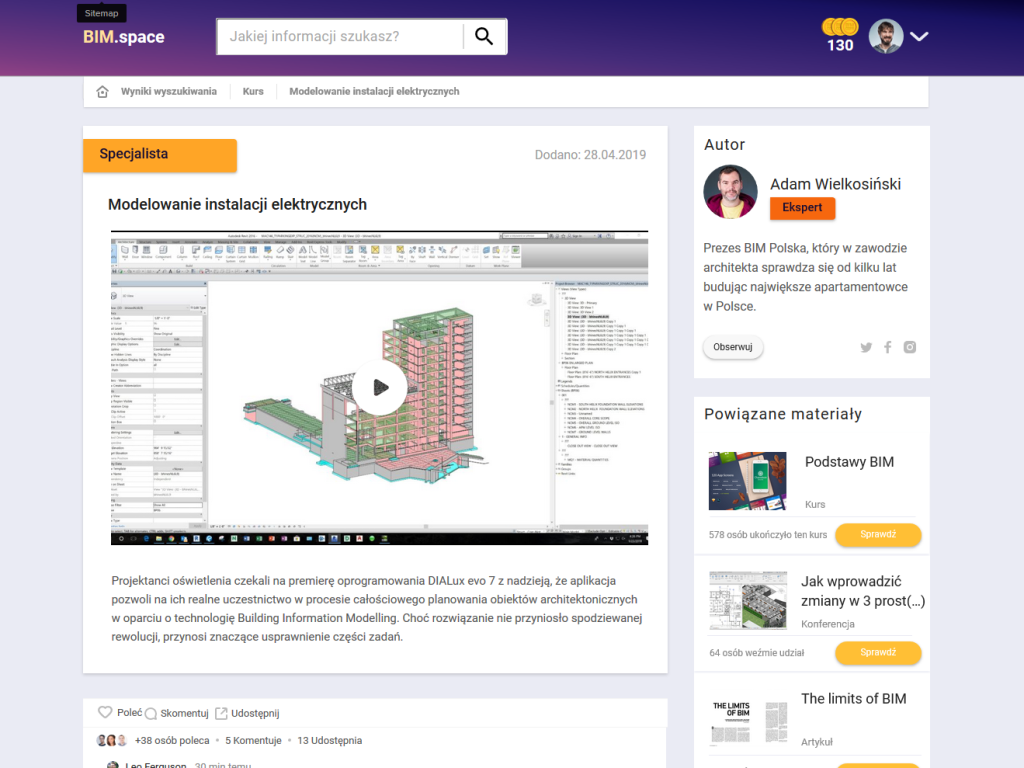Open Adam Wielkosiński's Twitter profile icon
This screenshot has width=1024, height=768.
866,347
